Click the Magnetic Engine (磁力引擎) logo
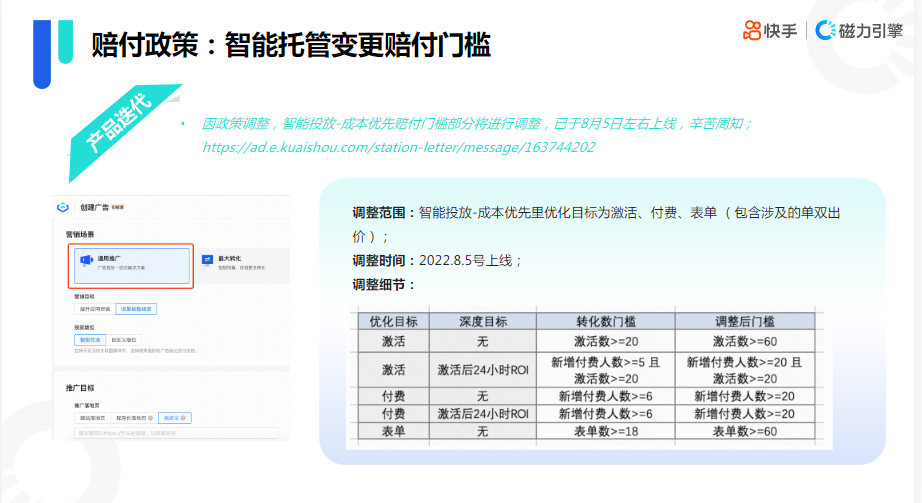The image size is (922, 503). [x=859, y=30]
